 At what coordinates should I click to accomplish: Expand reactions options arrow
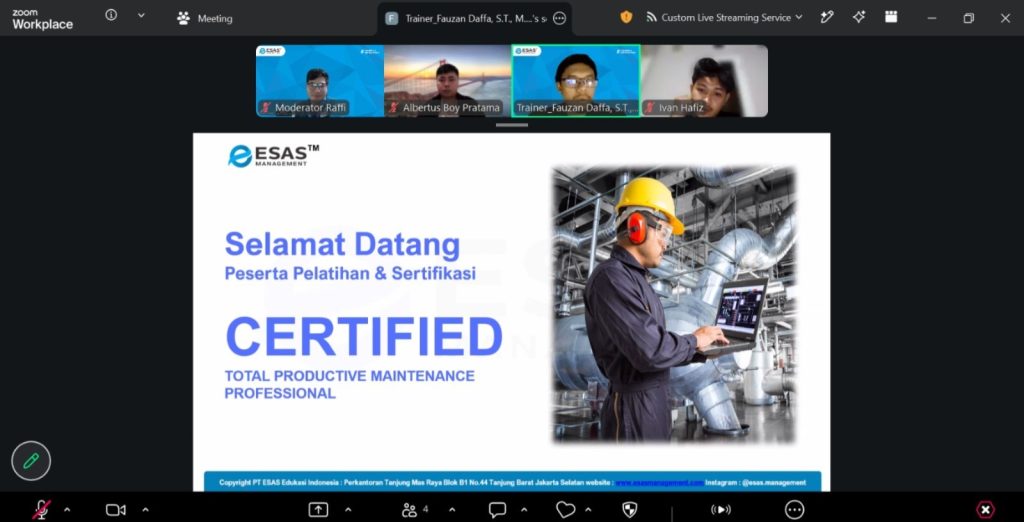pos(588,510)
